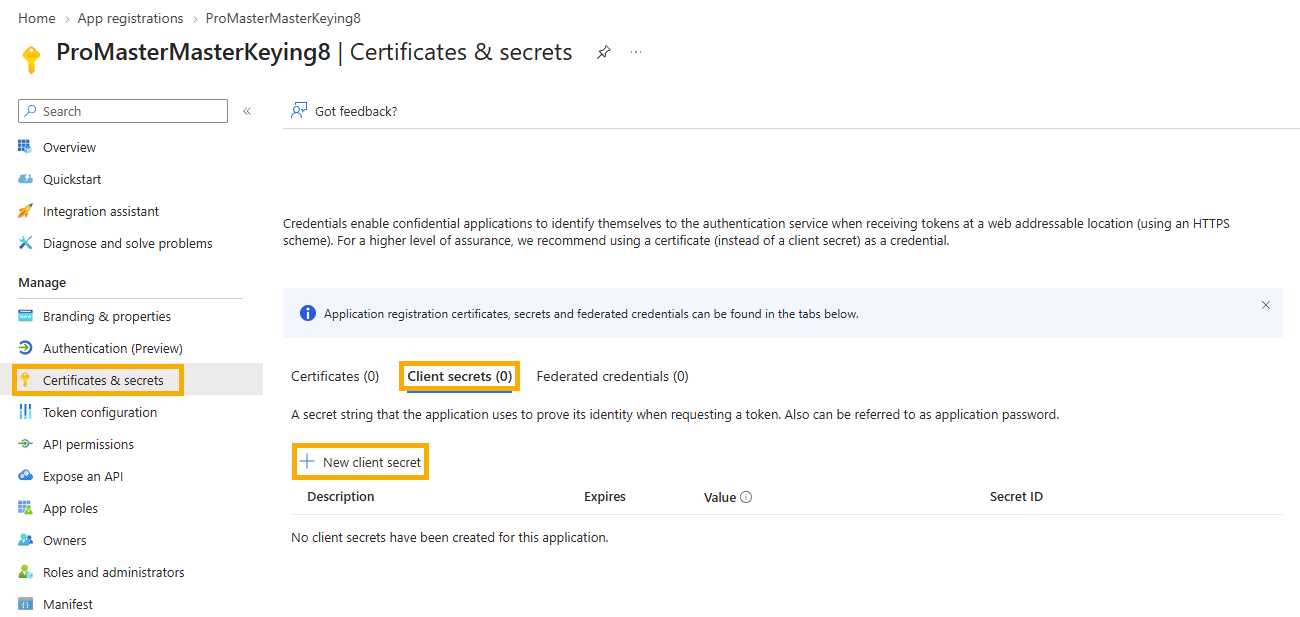Click the Integration assistant rocket icon

[25, 211]
